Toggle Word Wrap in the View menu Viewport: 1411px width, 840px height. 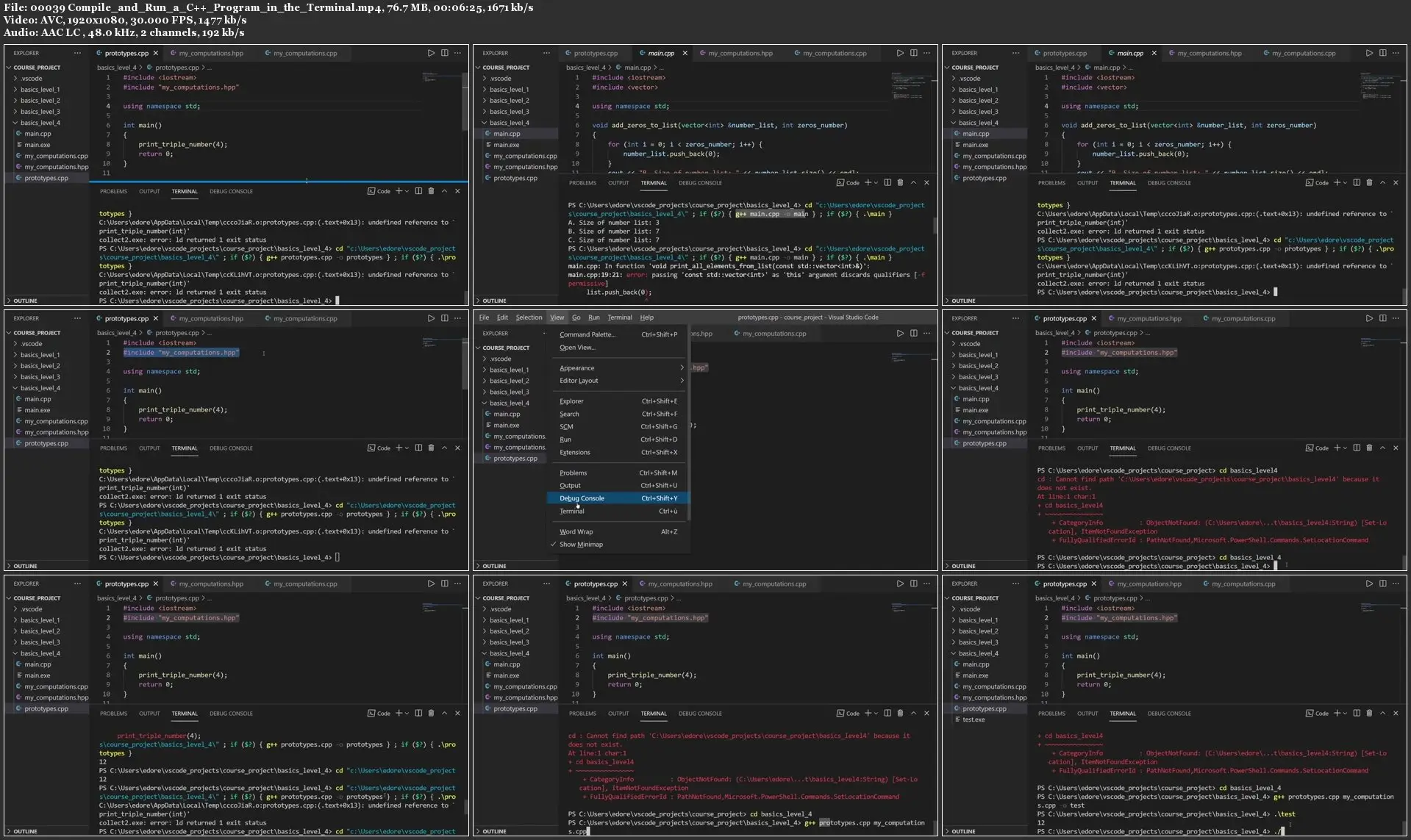(576, 531)
